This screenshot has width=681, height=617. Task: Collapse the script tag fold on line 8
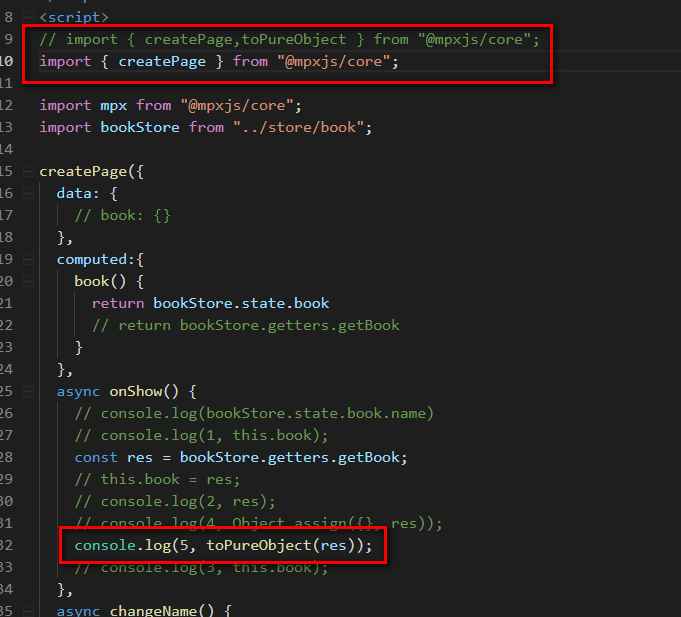[28, 17]
